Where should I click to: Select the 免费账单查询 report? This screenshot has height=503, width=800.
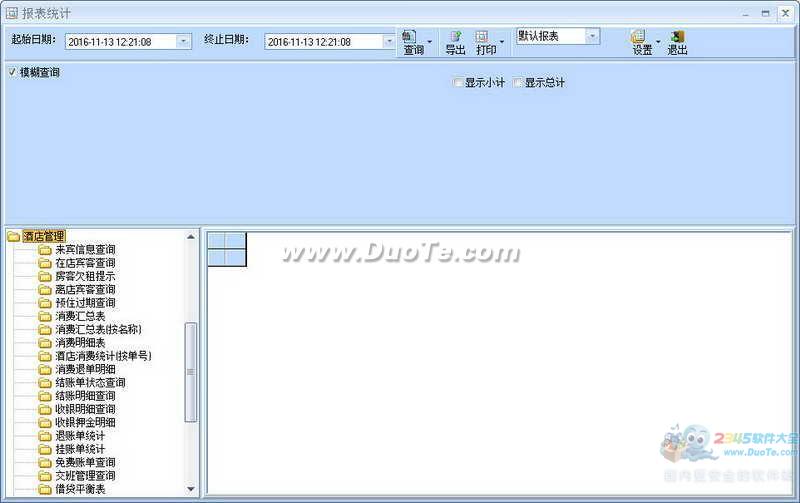tap(85, 462)
